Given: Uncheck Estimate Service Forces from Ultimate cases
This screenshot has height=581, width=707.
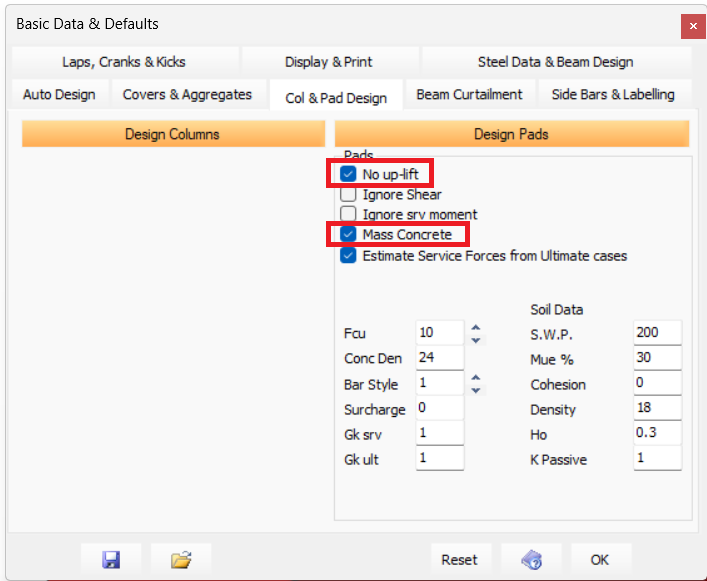Looking at the screenshot, I should (348, 255).
